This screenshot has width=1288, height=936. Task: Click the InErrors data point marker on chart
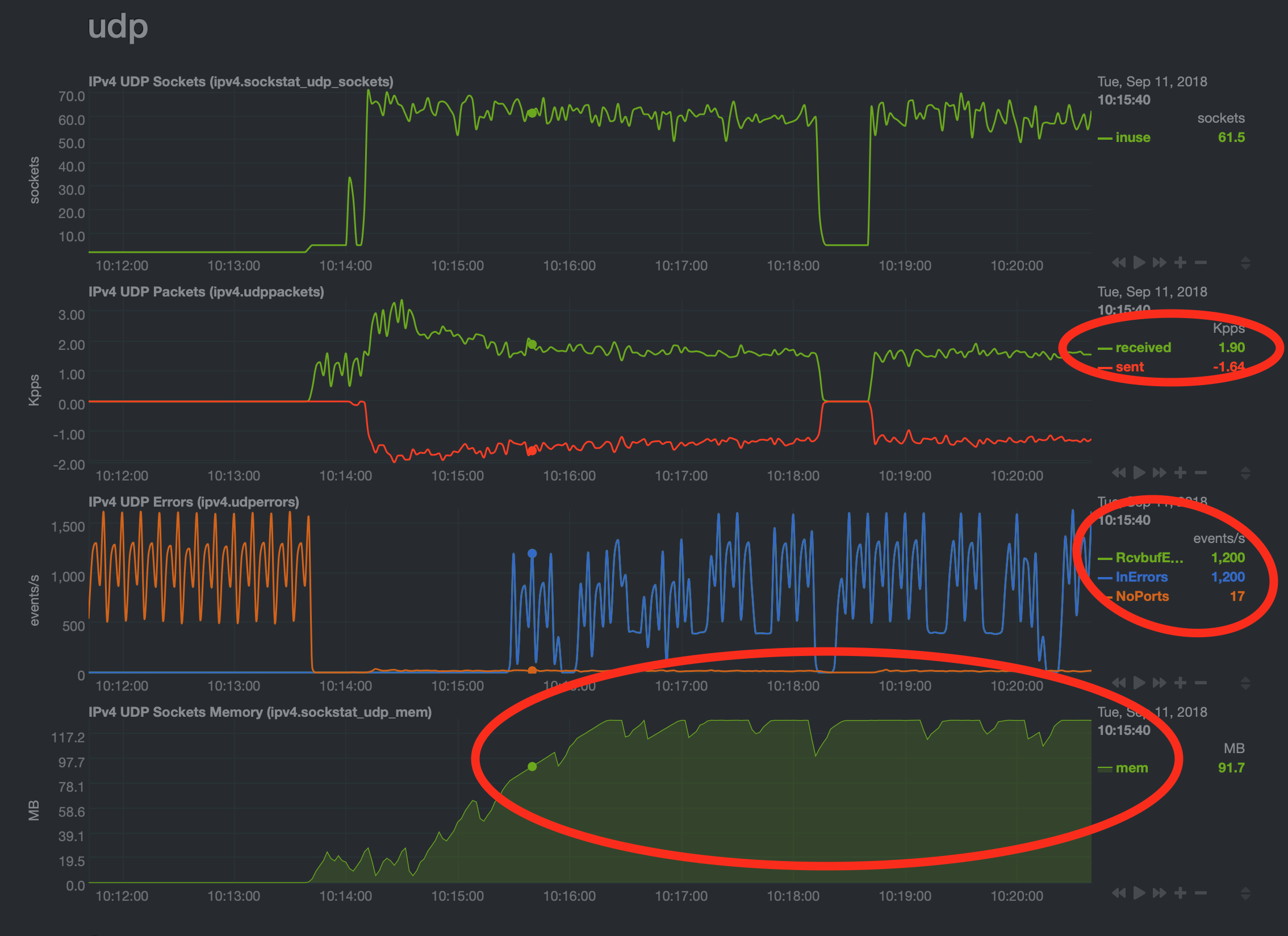tap(532, 553)
